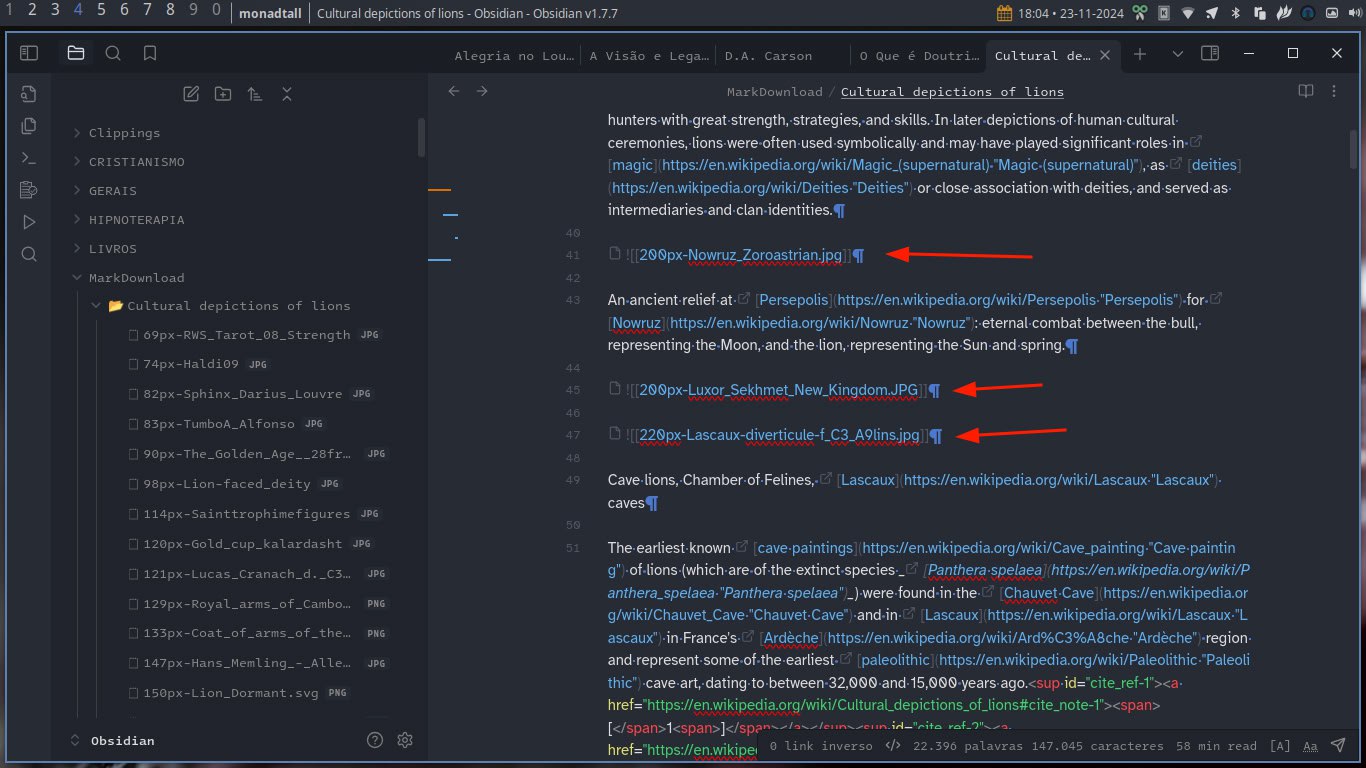Create a new note with pencil icon
The width and height of the screenshot is (1366, 768).
point(191,94)
